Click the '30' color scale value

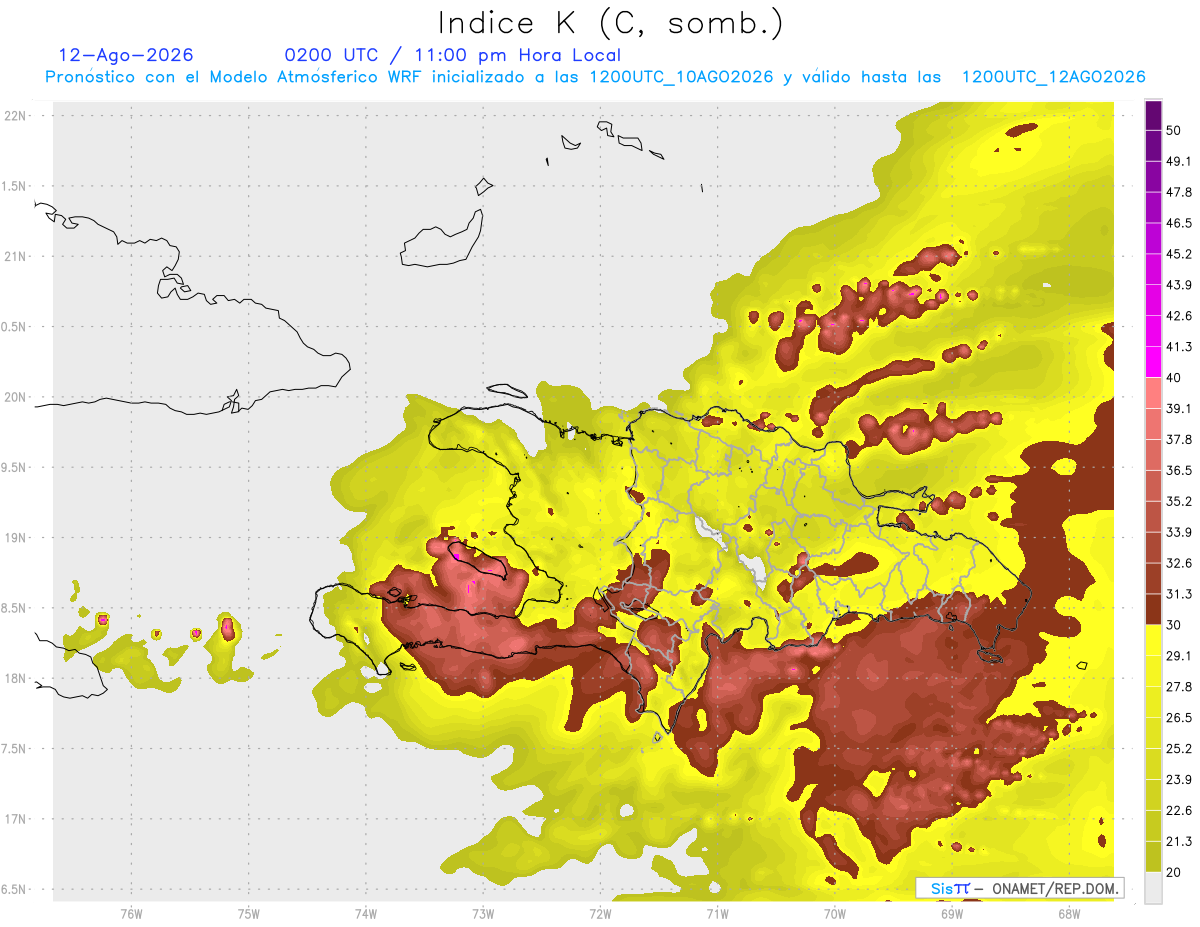[x=1175, y=625]
